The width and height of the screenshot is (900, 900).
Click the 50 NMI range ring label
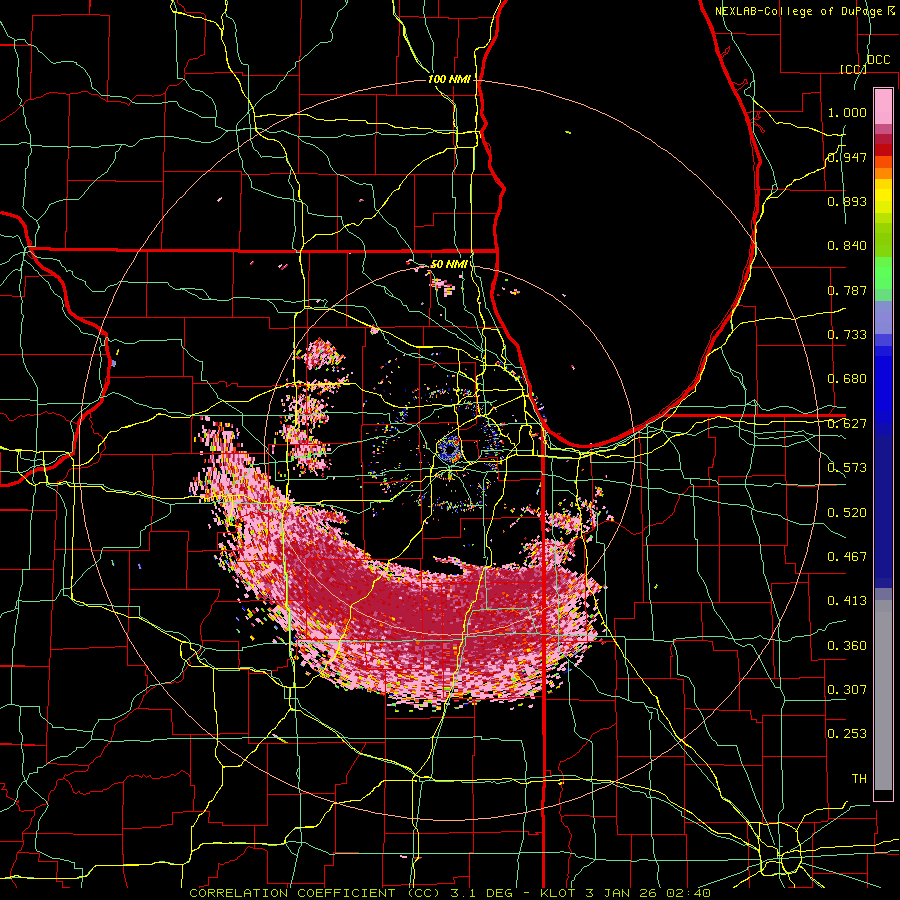(x=449, y=264)
